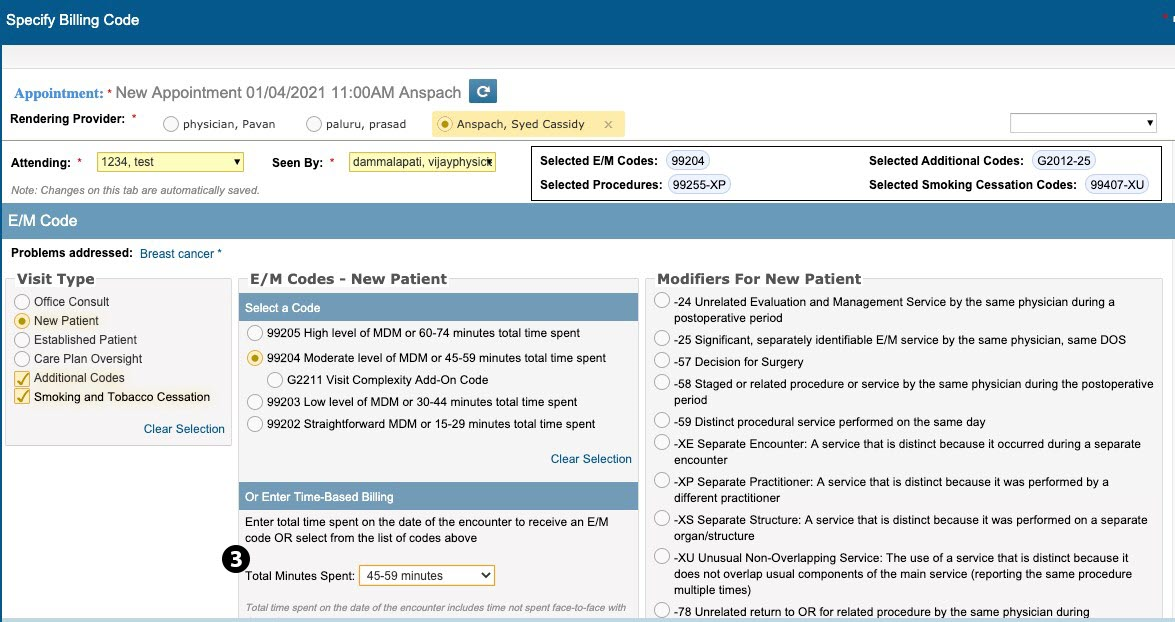Select G2211 Visit Complexity Add-On Code
Screen dimensions: 1175x622
click(x=275, y=380)
